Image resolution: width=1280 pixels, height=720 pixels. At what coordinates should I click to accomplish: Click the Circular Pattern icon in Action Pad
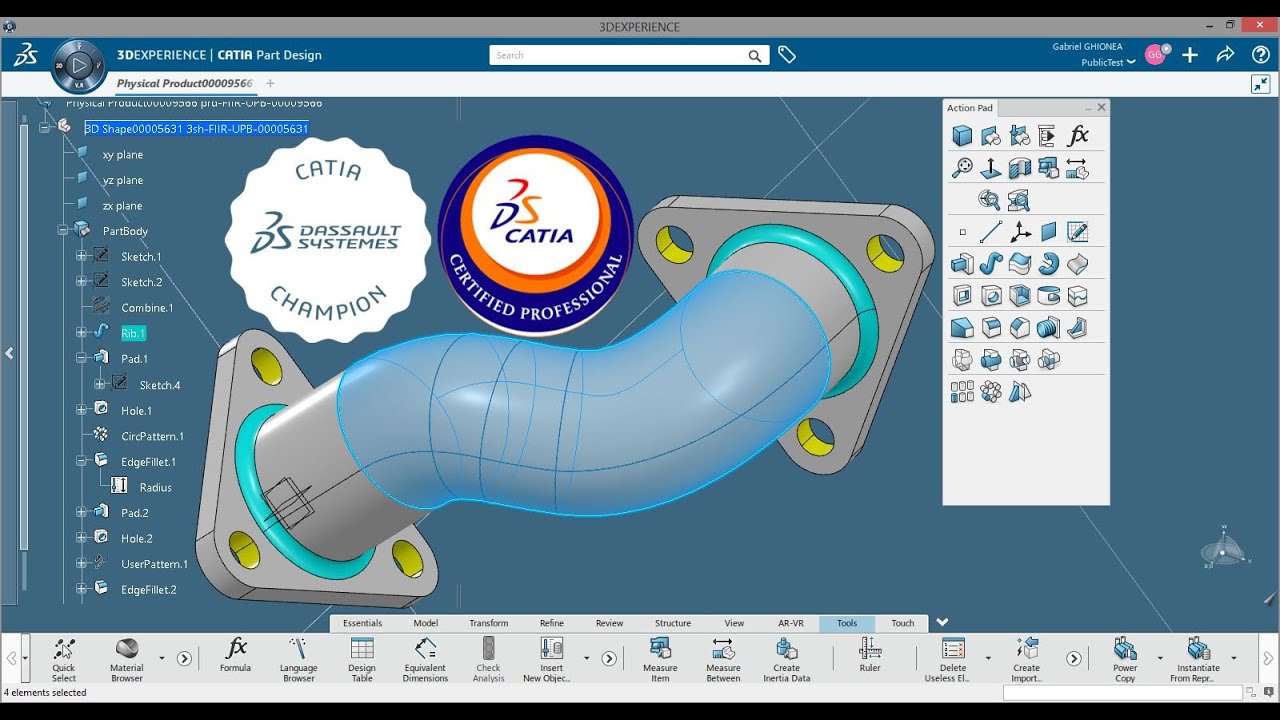(x=991, y=392)
